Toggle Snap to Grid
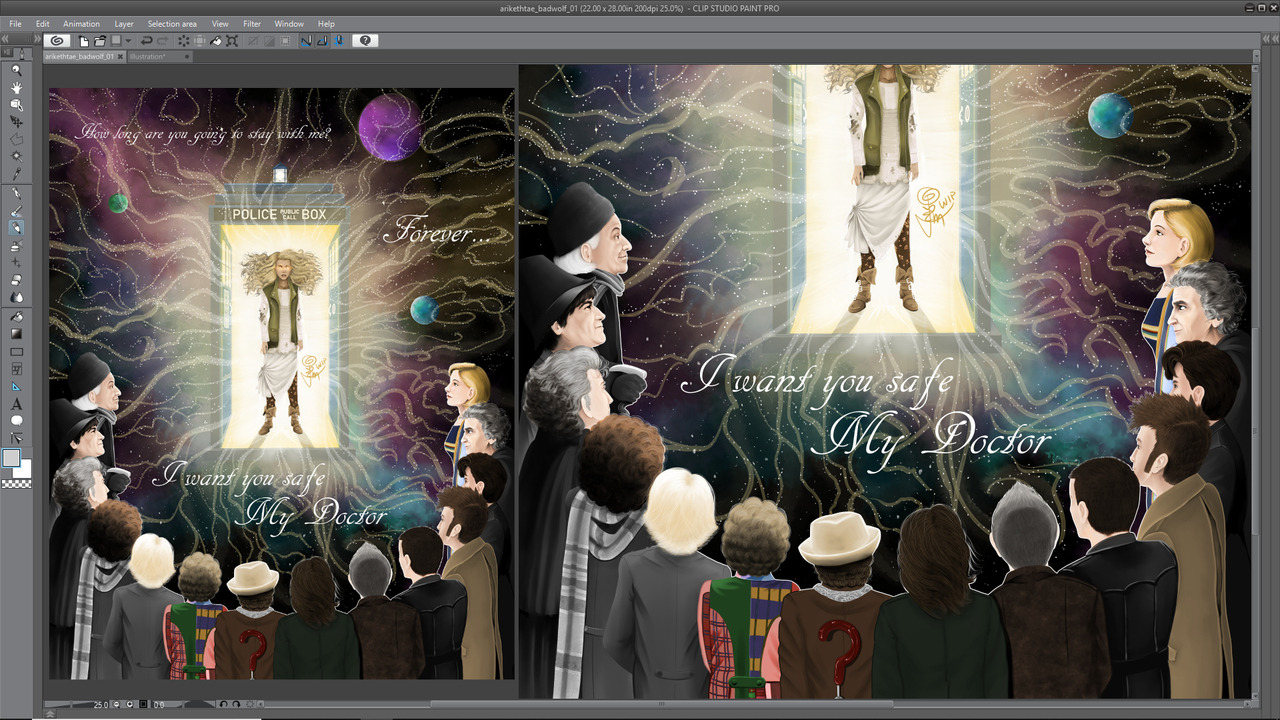The height and width of the screenshot is (720, 1280). pyautogui.click(x=339, y=41)
